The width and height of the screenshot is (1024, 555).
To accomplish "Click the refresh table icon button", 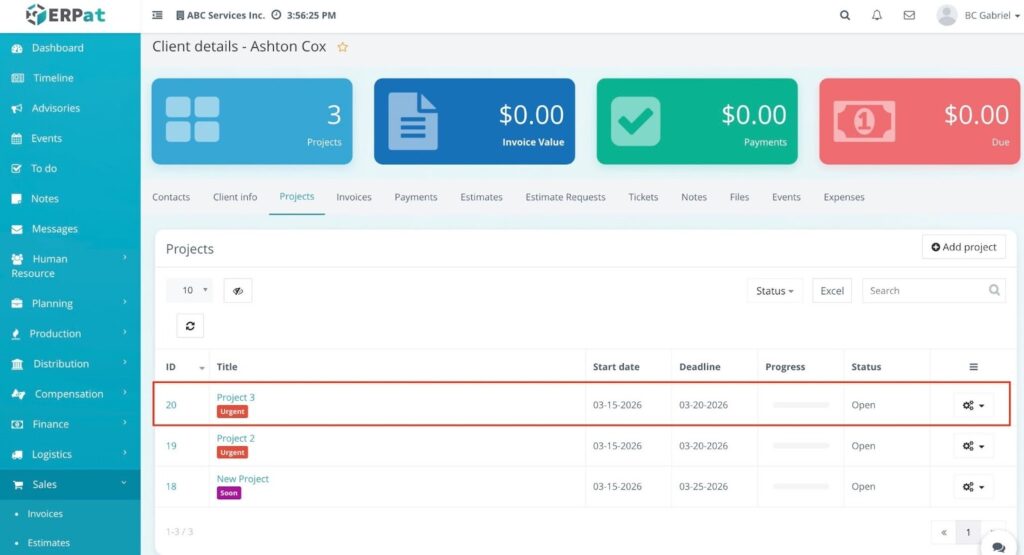I will pyautogui.click(x=190, y=326).
